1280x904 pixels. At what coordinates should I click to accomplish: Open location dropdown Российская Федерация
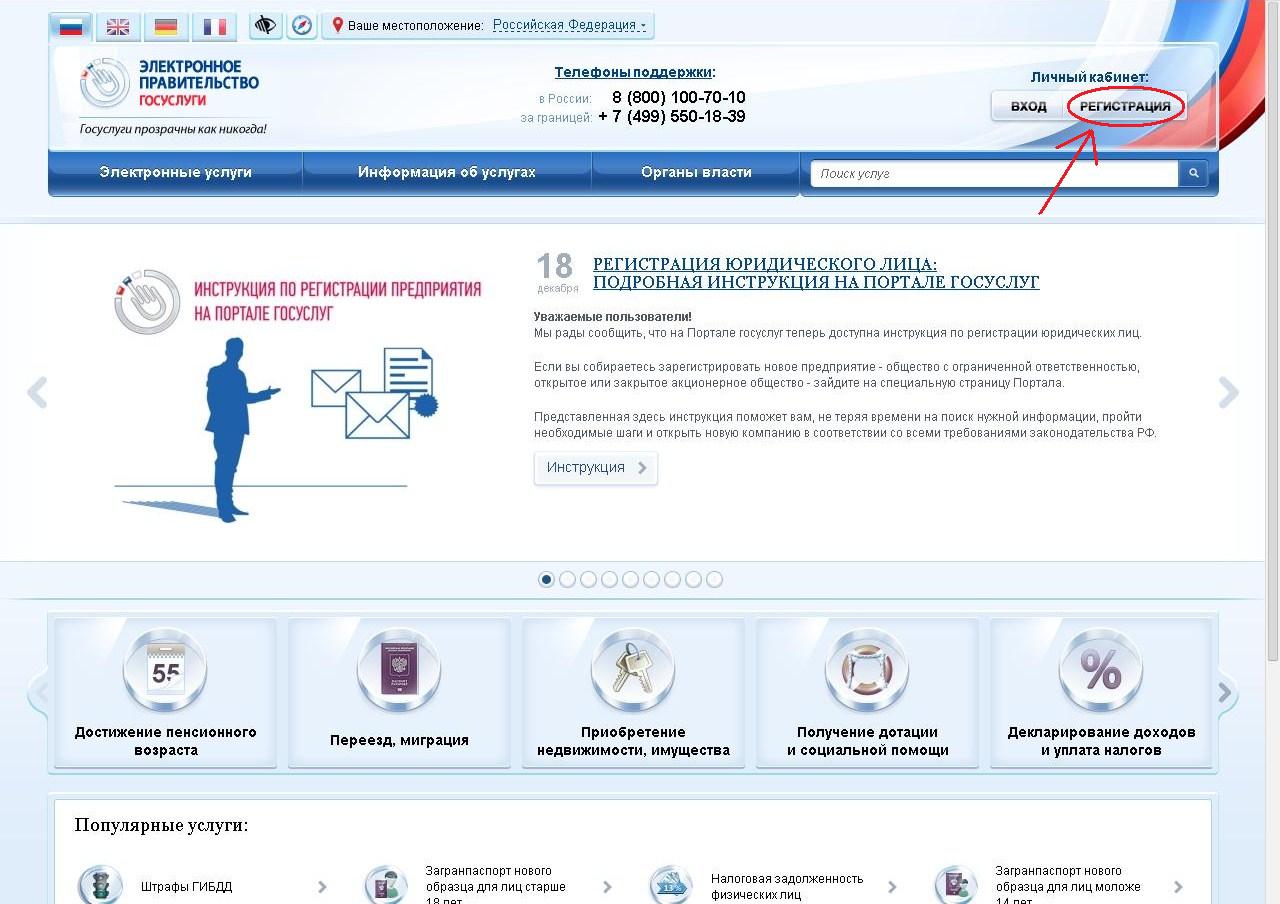pyautogui.click(x=569, y=25)
